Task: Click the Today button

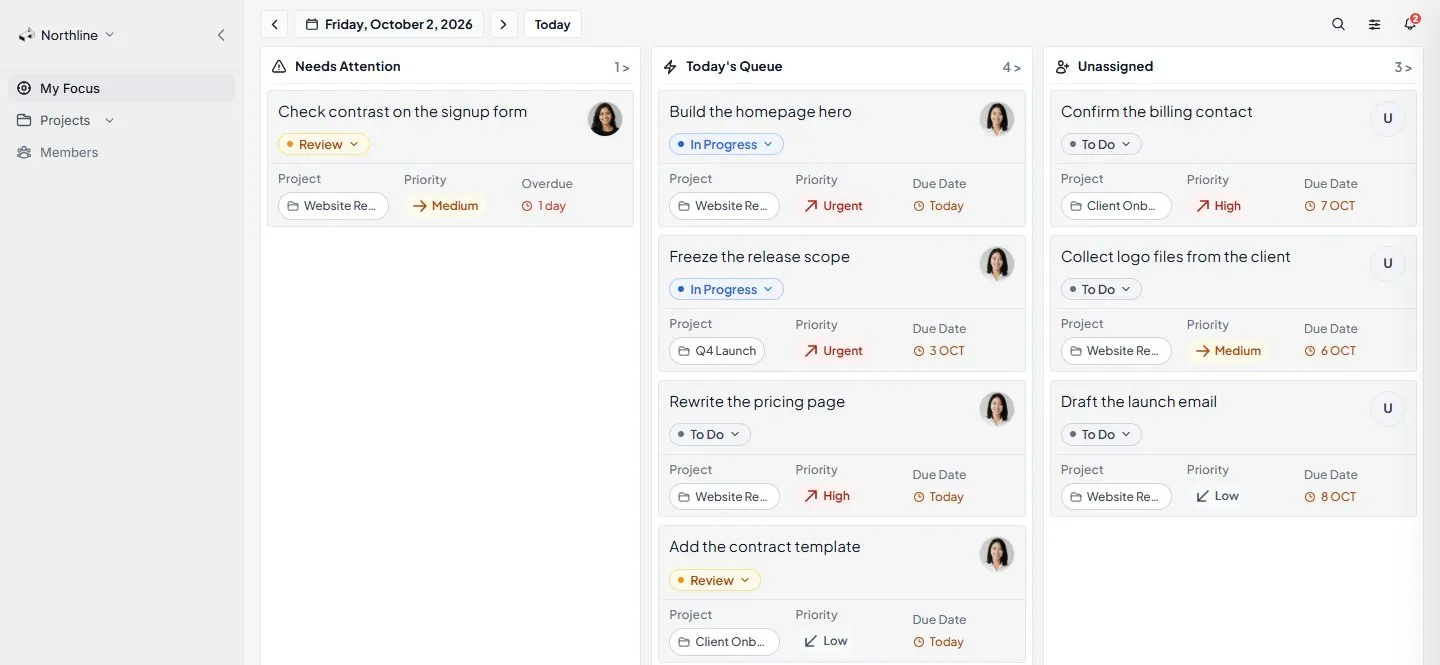Action: pyautogui.click(x=552, y=24)
